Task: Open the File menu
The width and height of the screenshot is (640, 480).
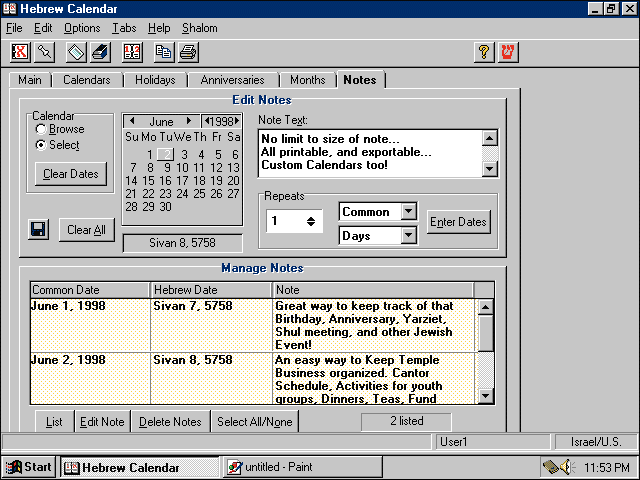Action: click(14, 28)
